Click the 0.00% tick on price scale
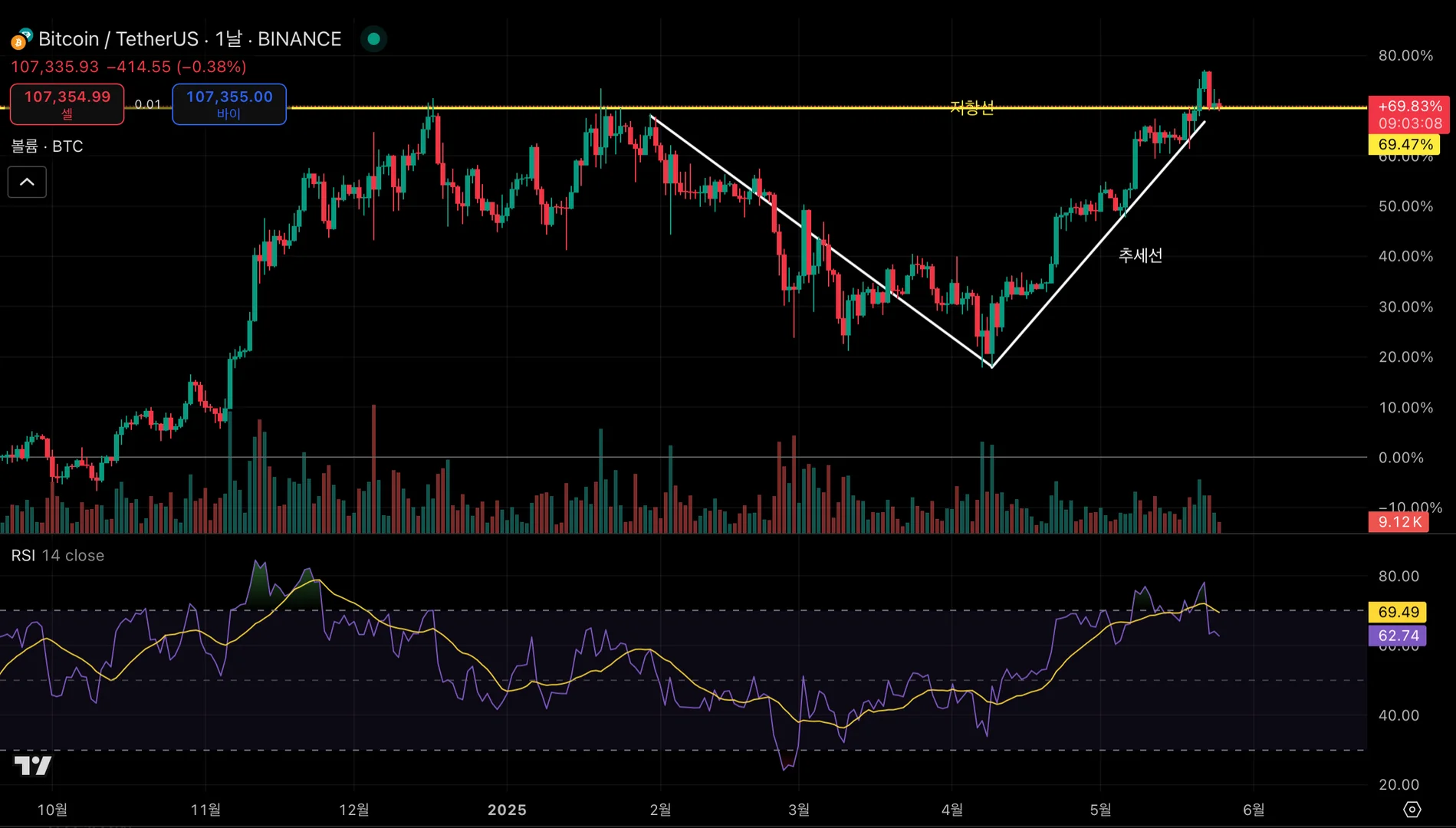 pos(1401,458)
